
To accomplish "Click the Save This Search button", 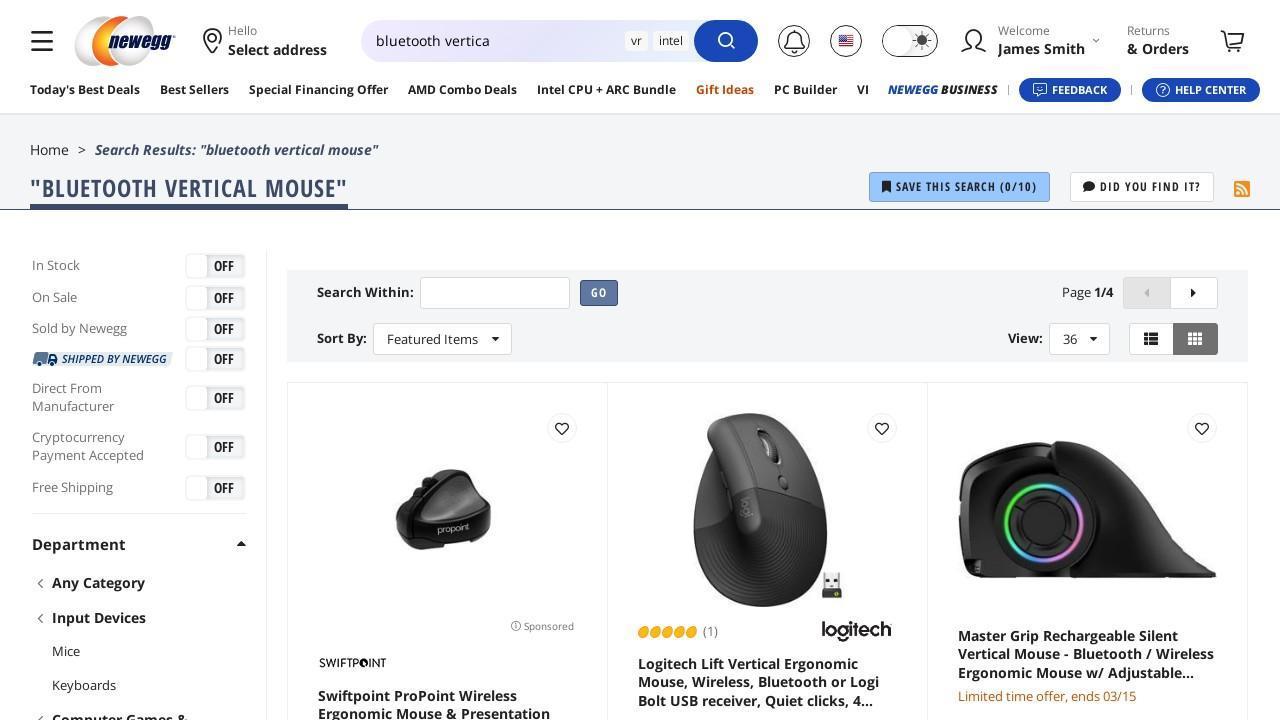I will point(959,187).
